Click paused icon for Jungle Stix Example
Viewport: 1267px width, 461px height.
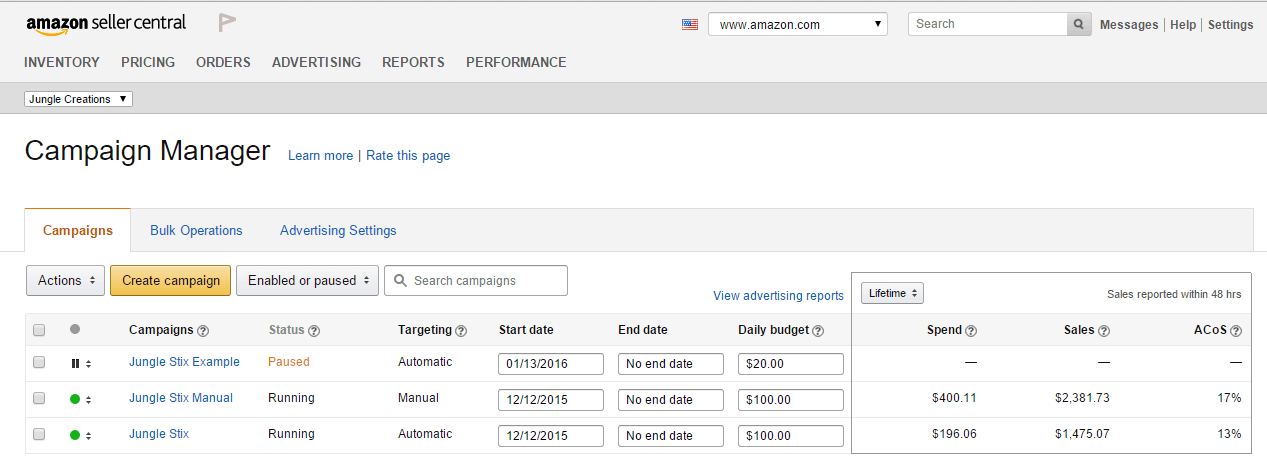point(75,363)
